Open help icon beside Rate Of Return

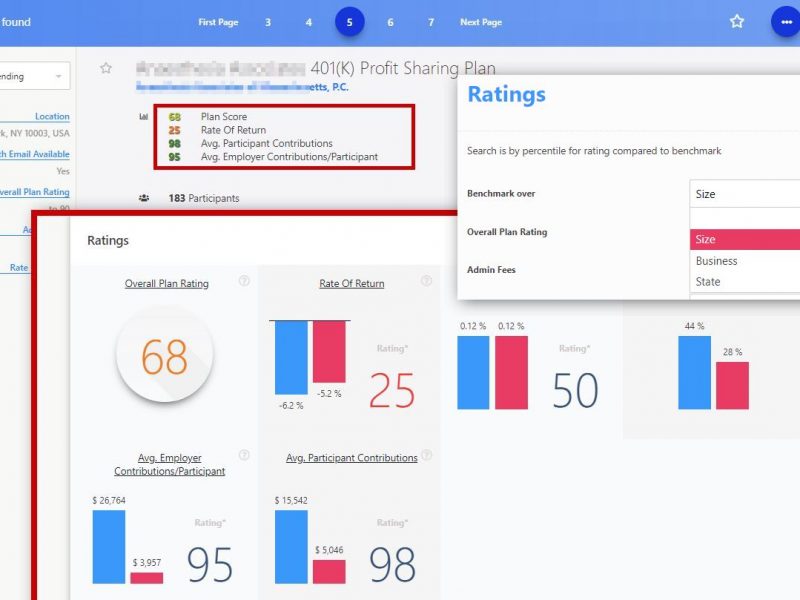427,282
